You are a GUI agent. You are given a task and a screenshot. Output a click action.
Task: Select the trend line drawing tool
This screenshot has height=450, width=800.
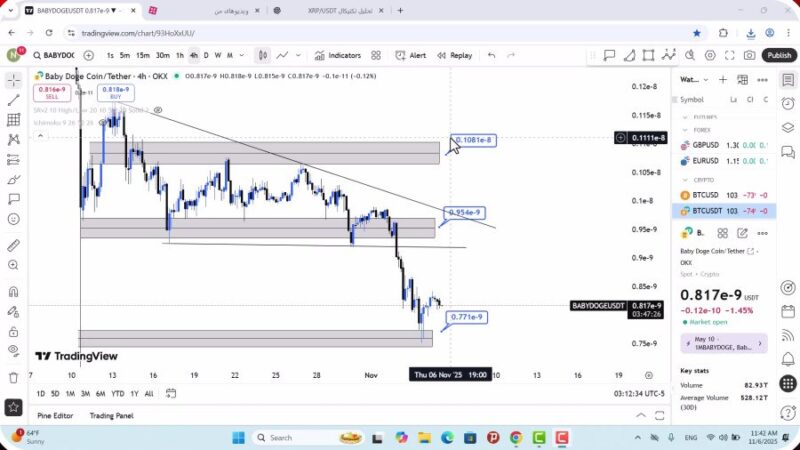click(x=13, y=99)
